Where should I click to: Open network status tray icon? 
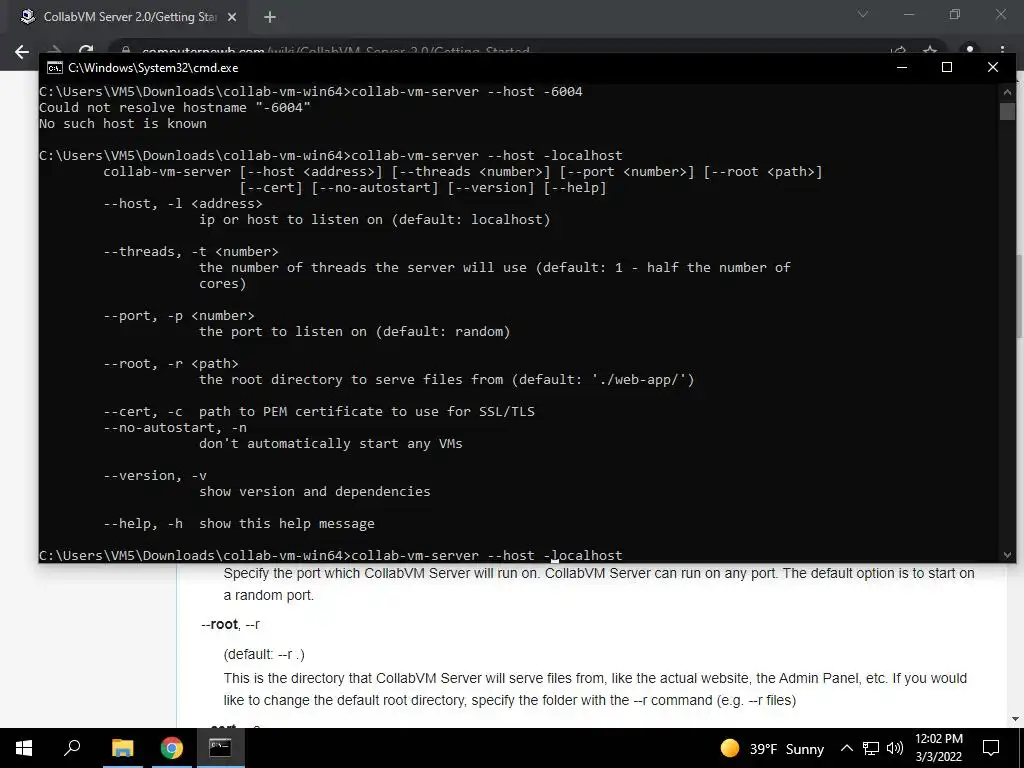pyautogui.click(x=871, y=748)
